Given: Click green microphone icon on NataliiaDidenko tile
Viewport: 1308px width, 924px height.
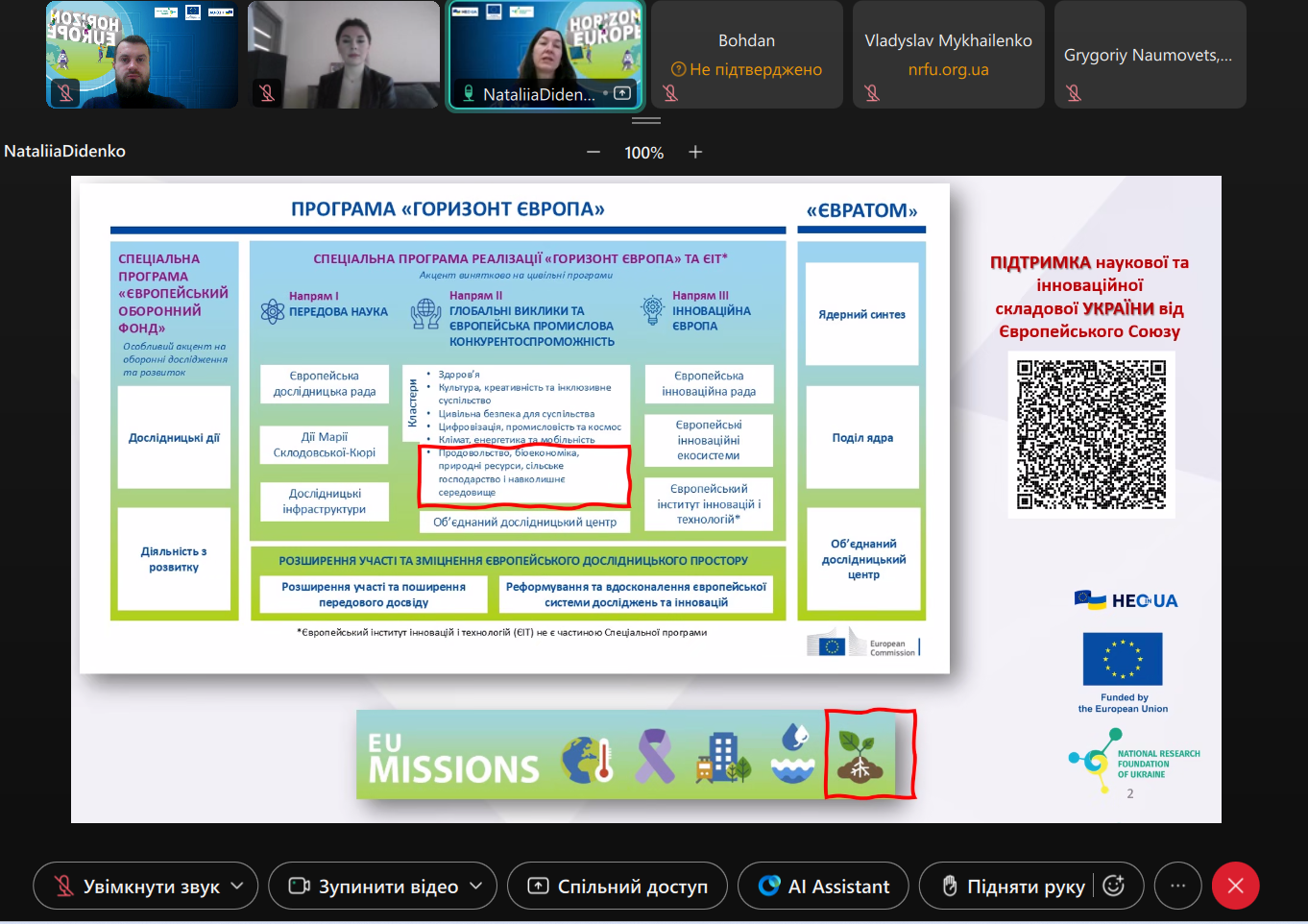Looking at the screenshot, I should click(x=469, y=93).
